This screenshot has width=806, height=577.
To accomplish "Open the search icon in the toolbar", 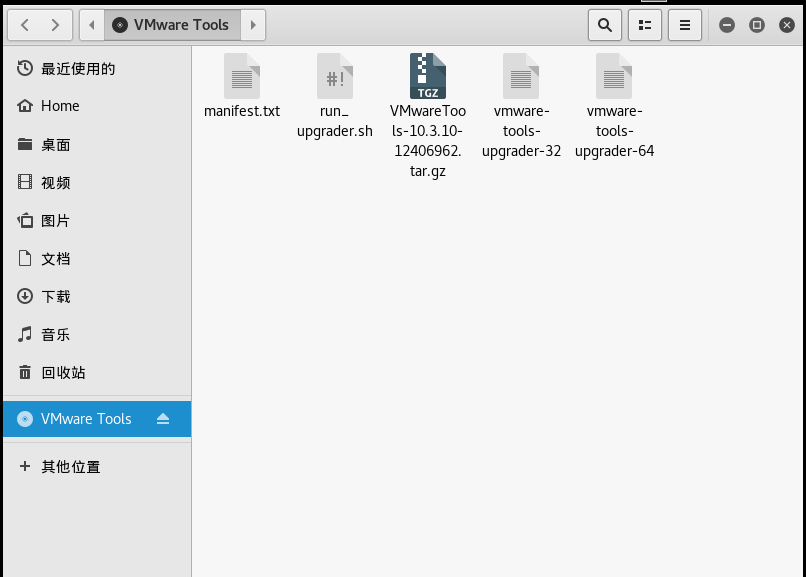I will (605, 25).
